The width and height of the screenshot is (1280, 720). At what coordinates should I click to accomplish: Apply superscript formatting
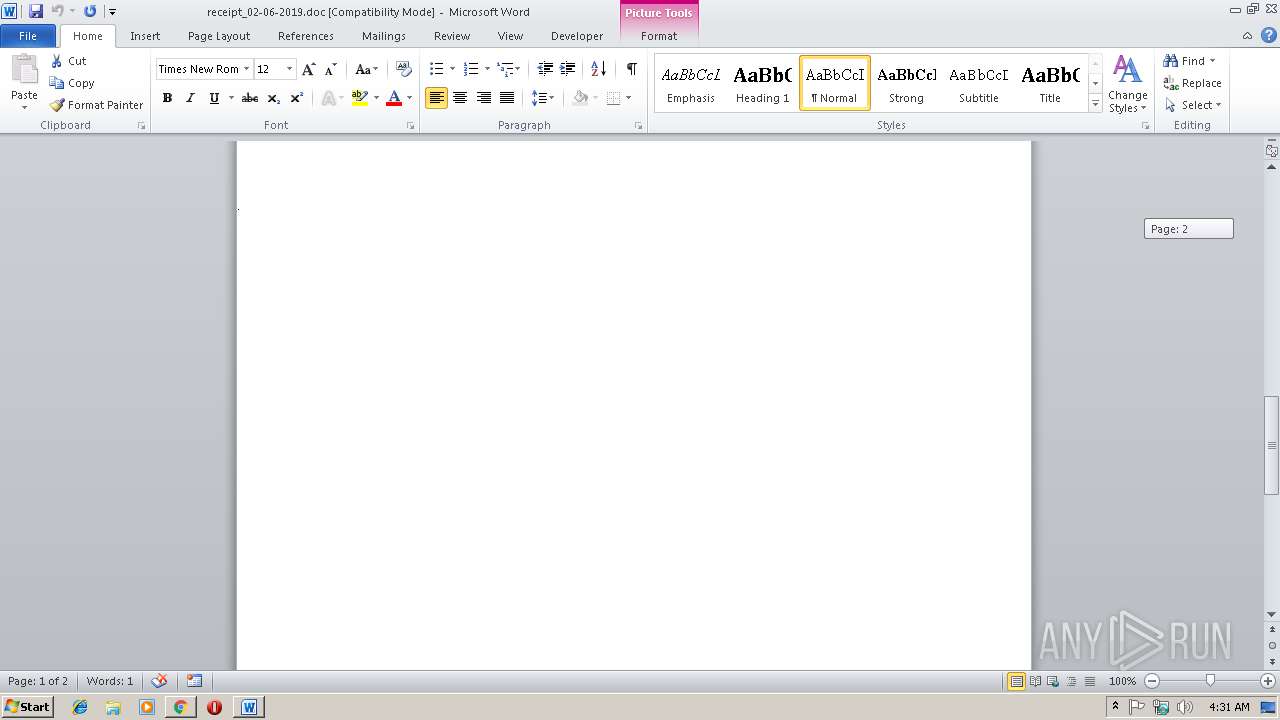tap(296, 98)
